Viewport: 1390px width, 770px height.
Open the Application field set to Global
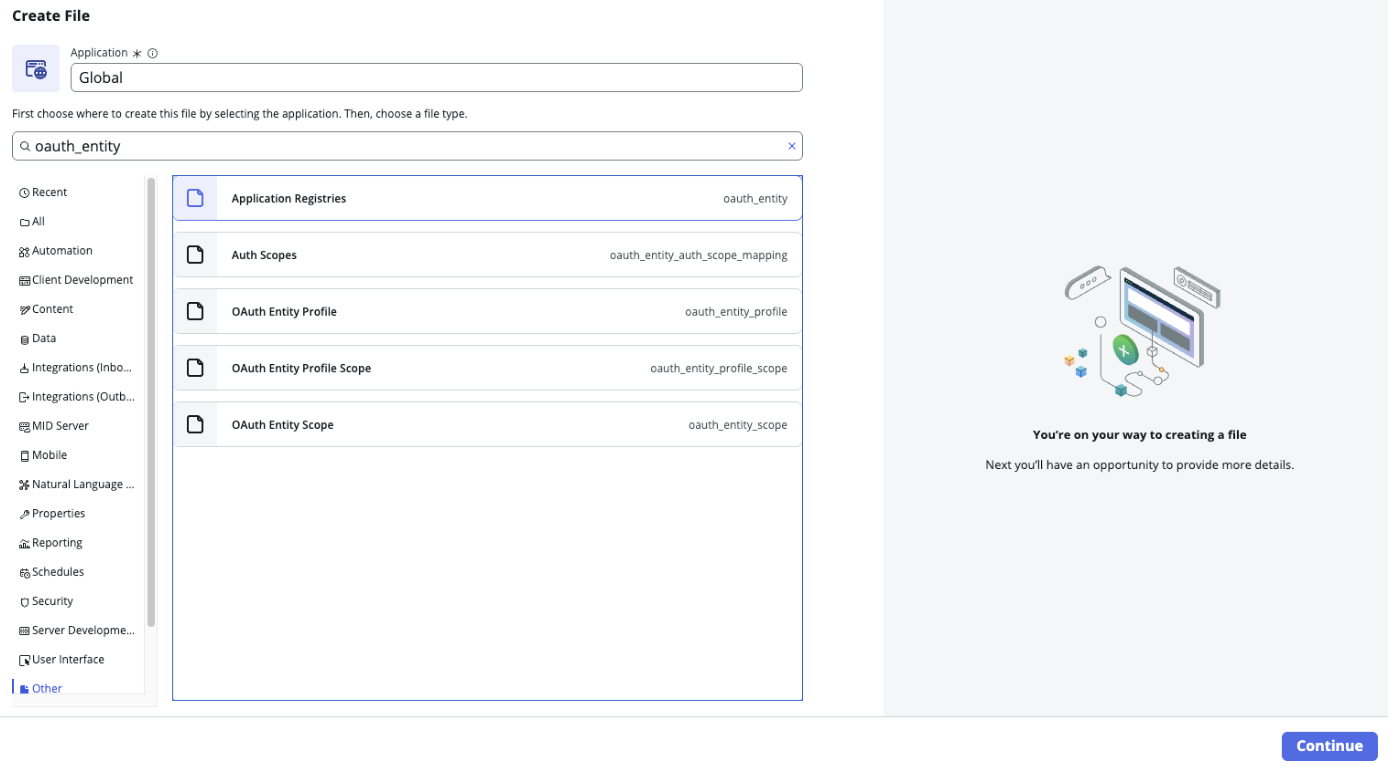point(436,78)
